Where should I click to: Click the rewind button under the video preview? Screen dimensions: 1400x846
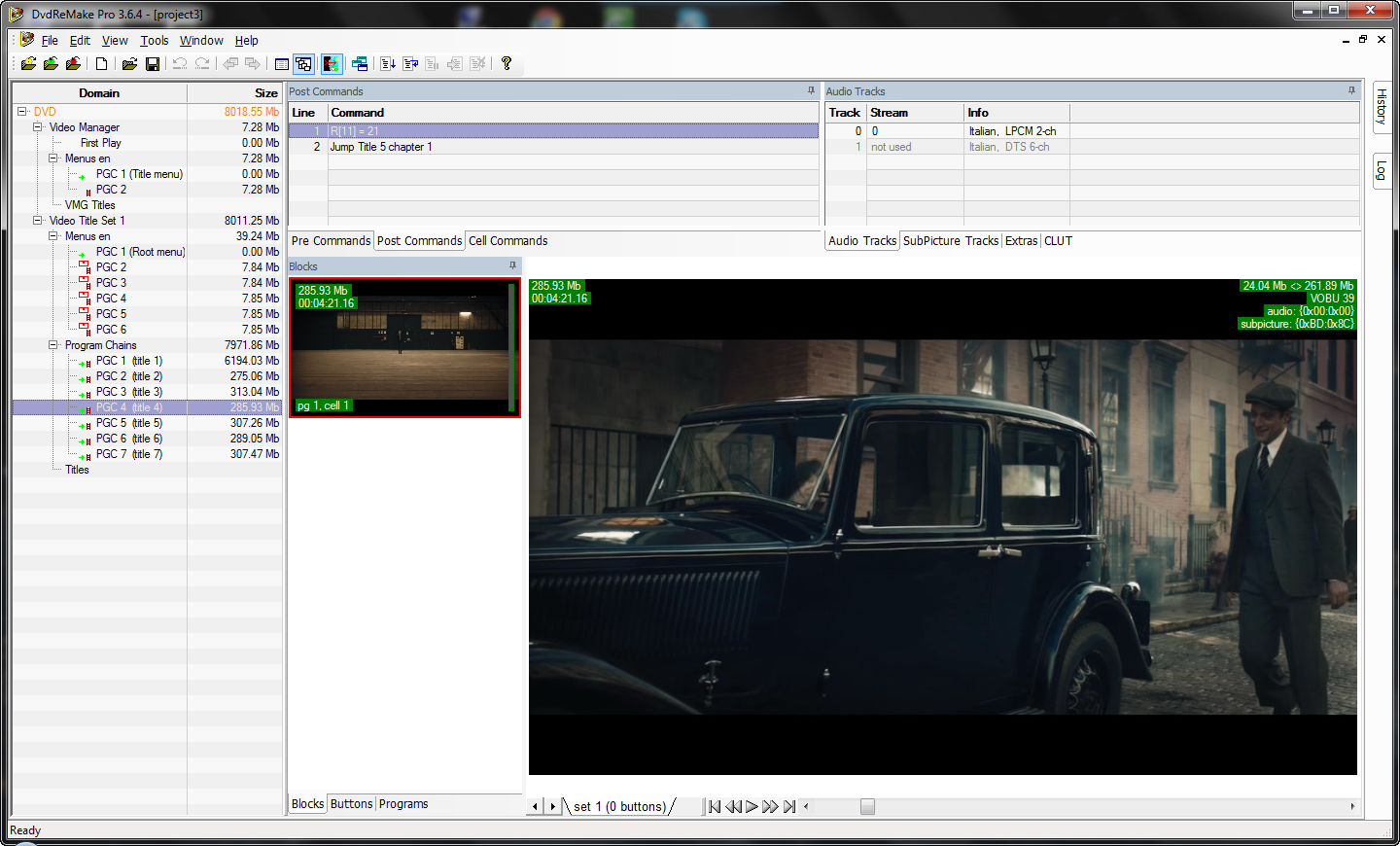[733, 806]
